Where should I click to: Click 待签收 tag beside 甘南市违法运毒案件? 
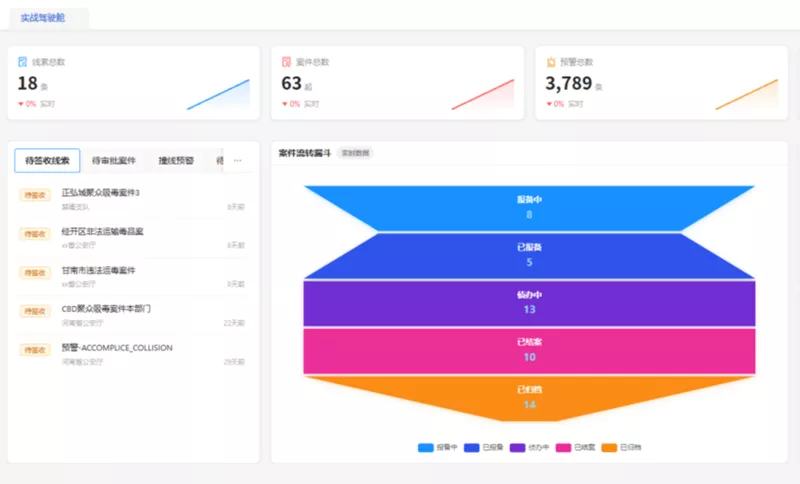click(x=35, y=272)
